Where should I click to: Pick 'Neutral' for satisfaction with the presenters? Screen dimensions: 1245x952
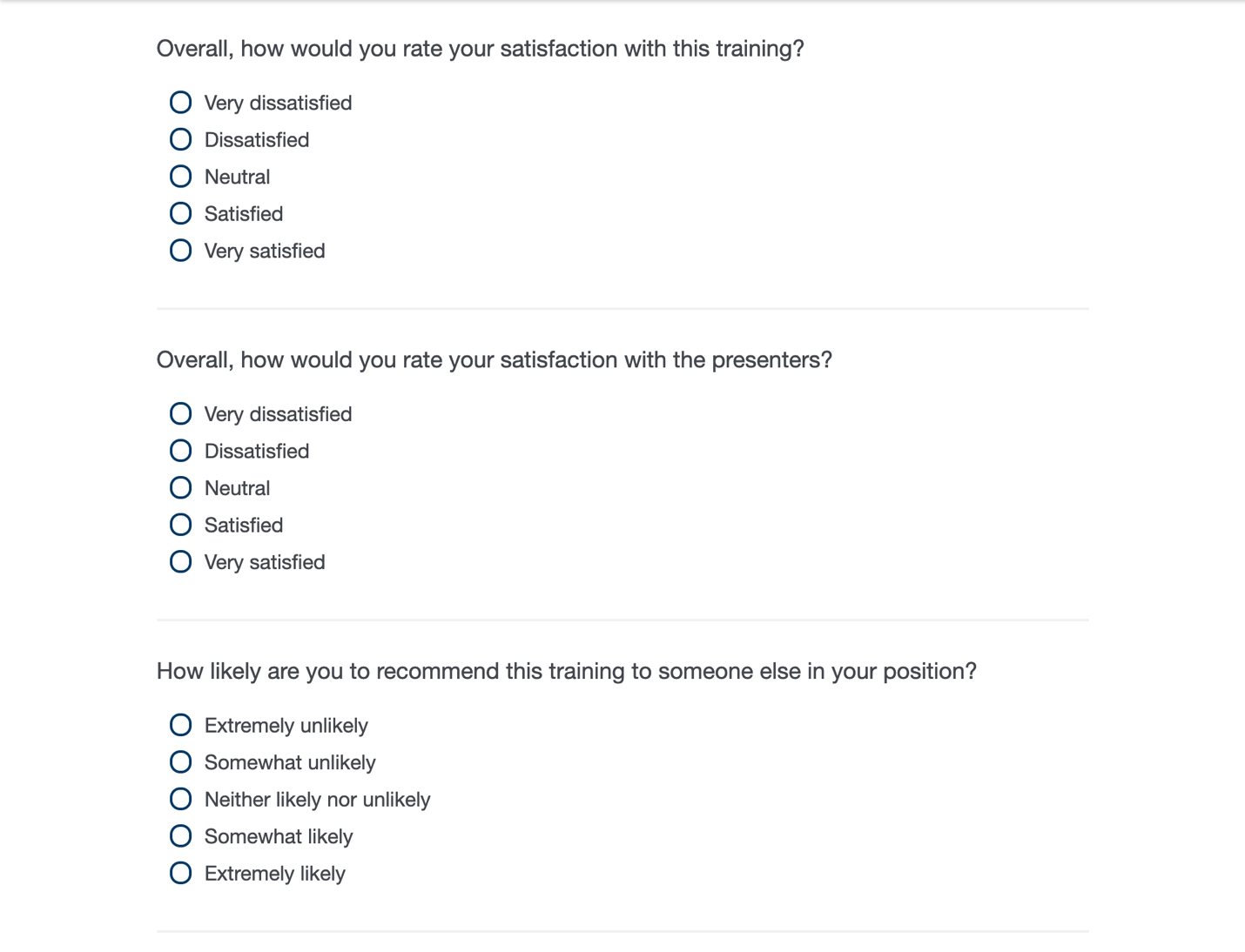click(x=180, y=488)
